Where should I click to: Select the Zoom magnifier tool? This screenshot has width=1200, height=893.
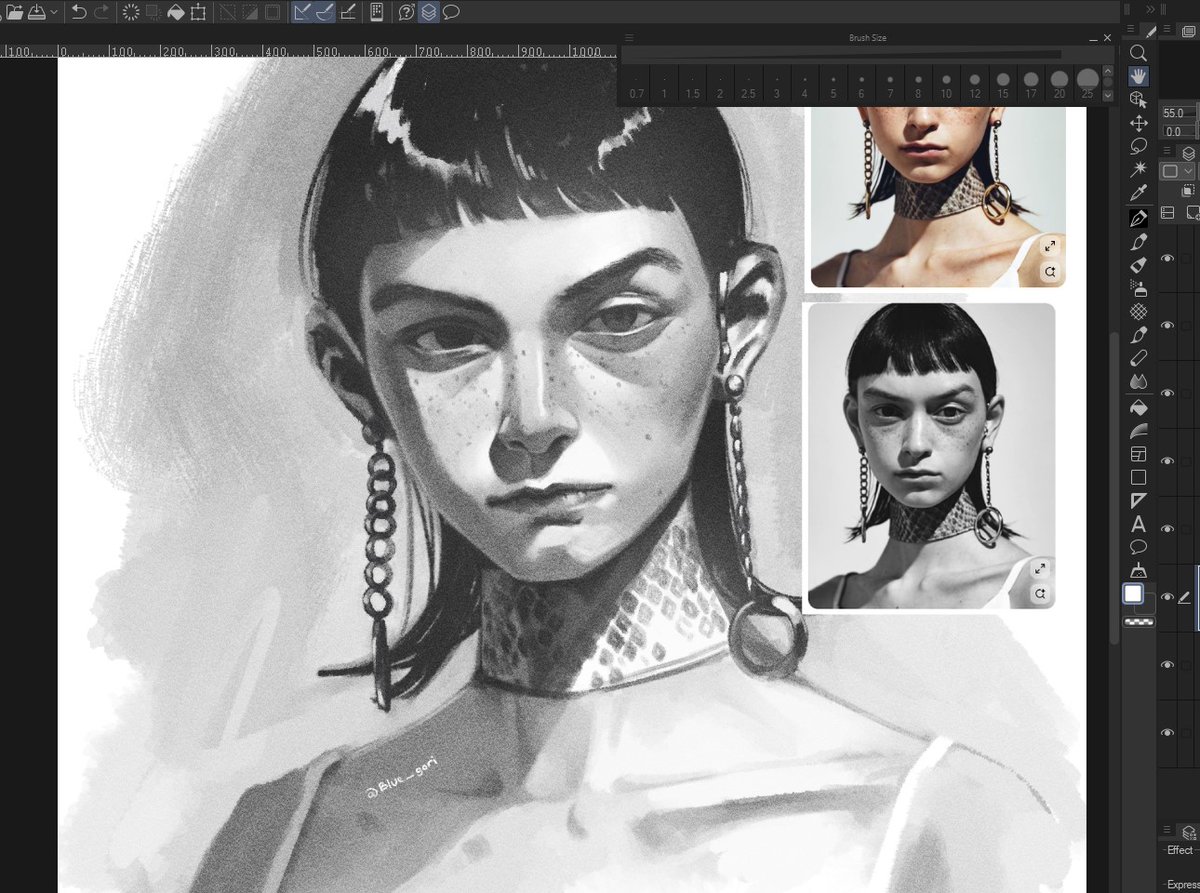[1138, 53]
